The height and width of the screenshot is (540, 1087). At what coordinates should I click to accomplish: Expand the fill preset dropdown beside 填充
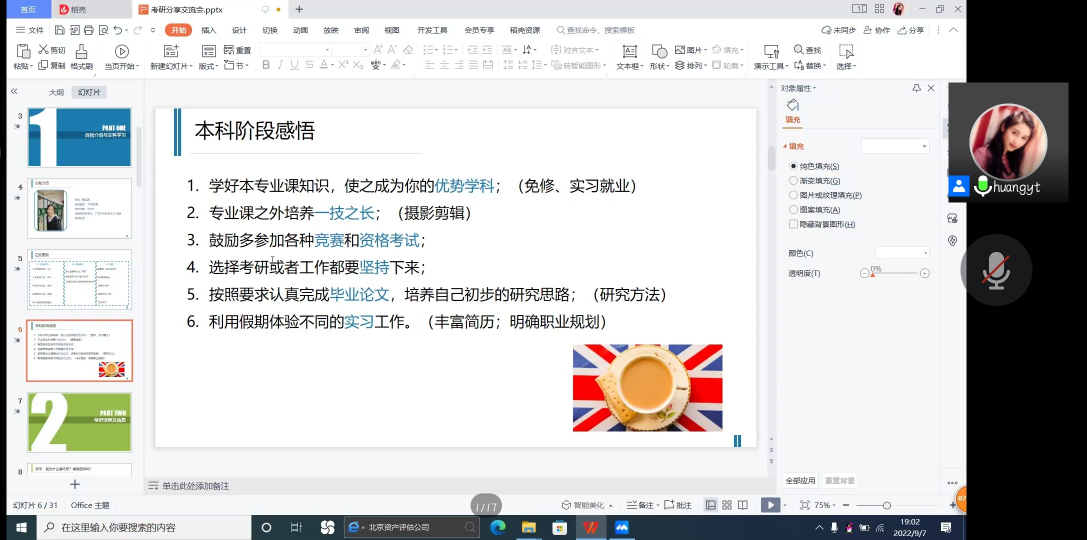click(896, 146)
